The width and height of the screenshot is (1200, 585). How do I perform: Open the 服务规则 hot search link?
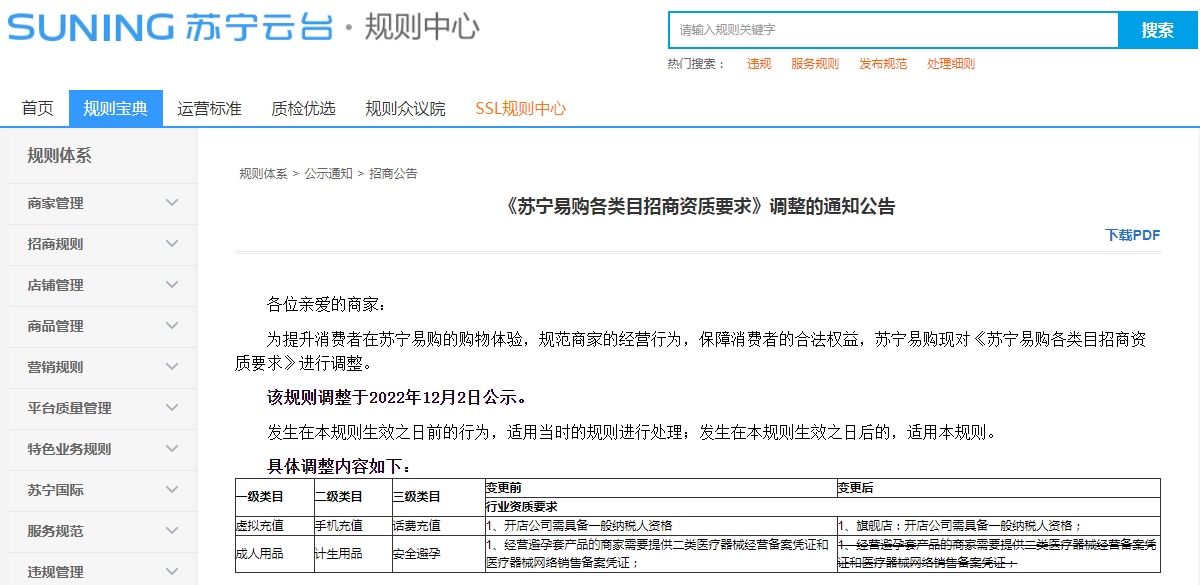tap(815, 64)
